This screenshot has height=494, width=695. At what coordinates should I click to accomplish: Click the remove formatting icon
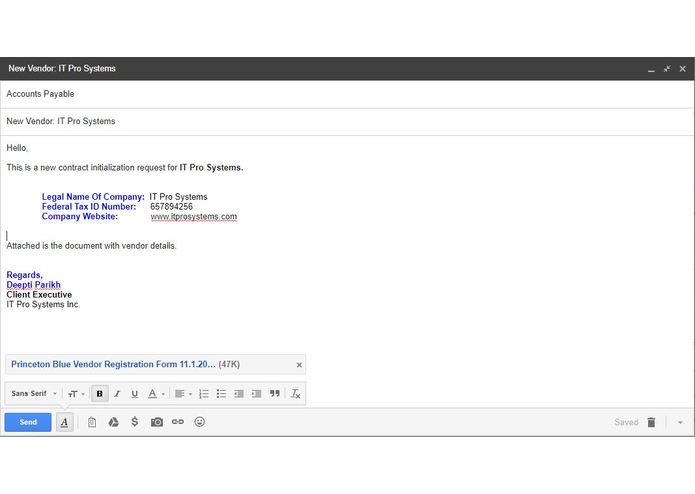(x=296, y=393)
